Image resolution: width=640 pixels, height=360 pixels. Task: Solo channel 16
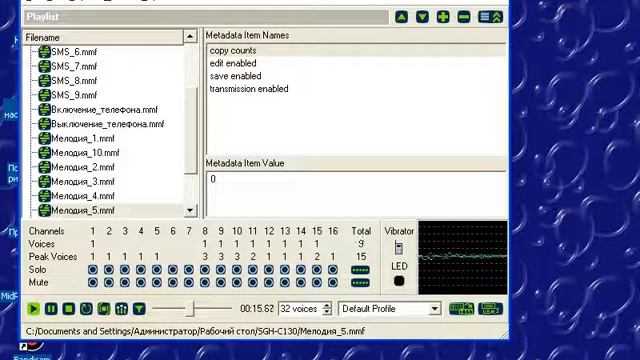pyautogui.click(x=333, y=270)
